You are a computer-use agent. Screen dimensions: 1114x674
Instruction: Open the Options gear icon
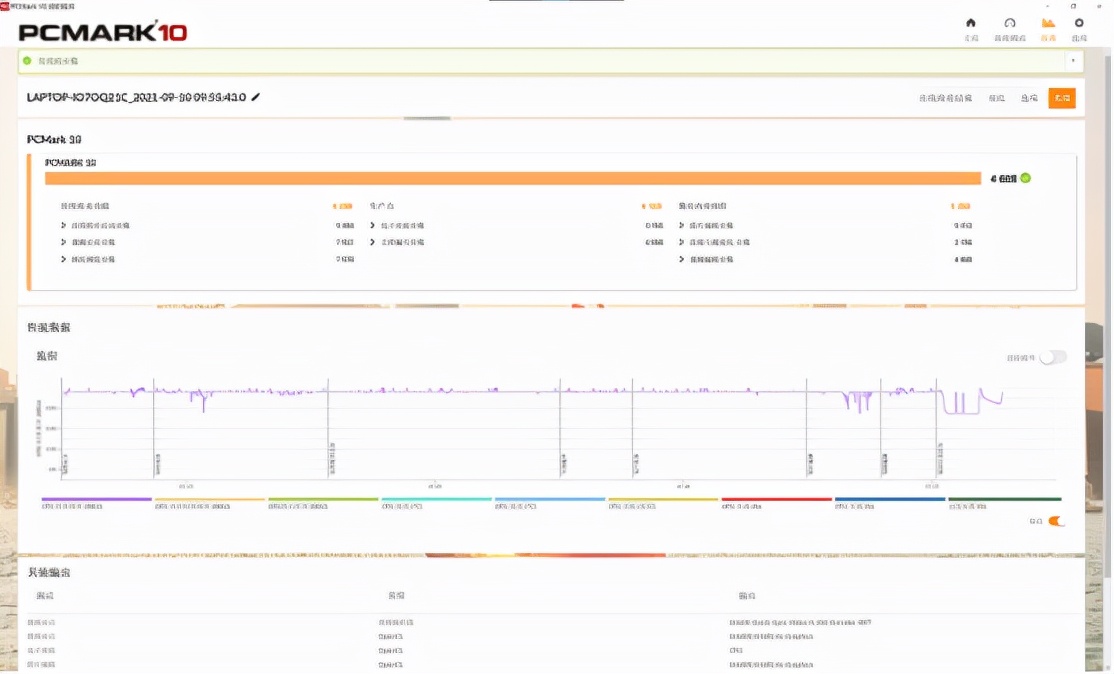1078,23
